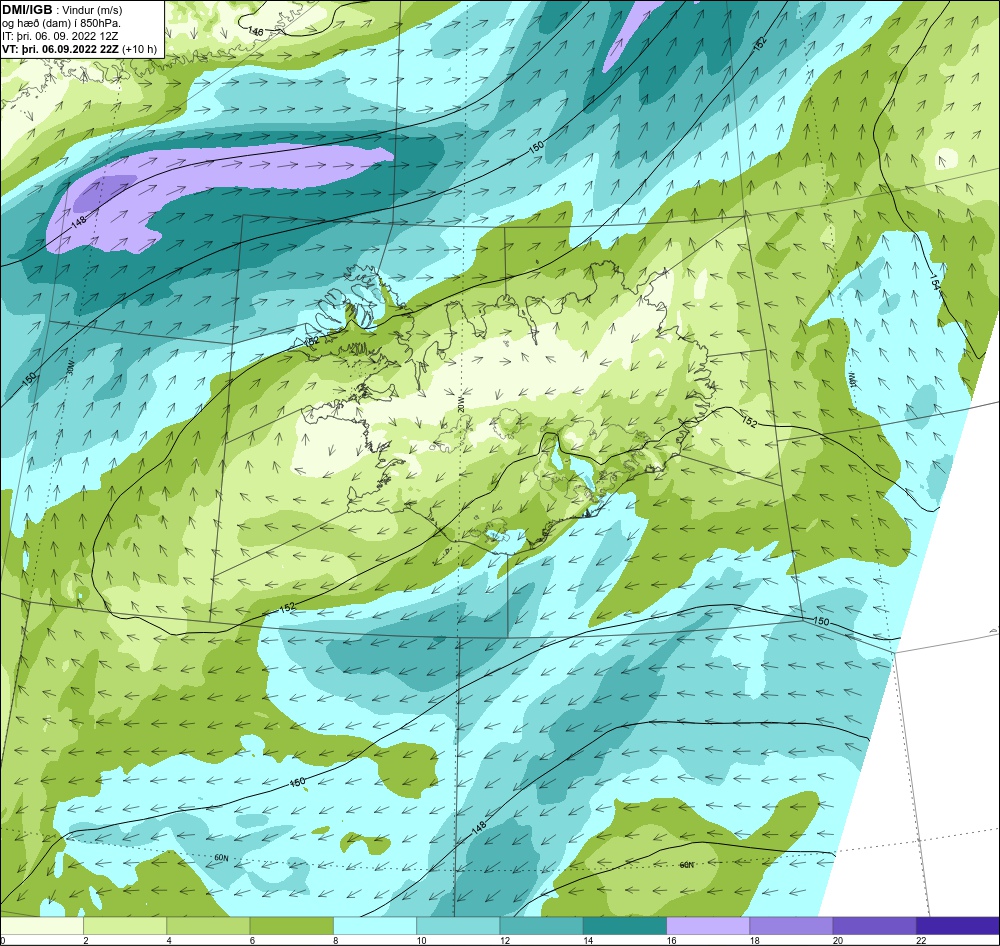
Task: Click the '30W' longitude label
Action: [70, 368]
